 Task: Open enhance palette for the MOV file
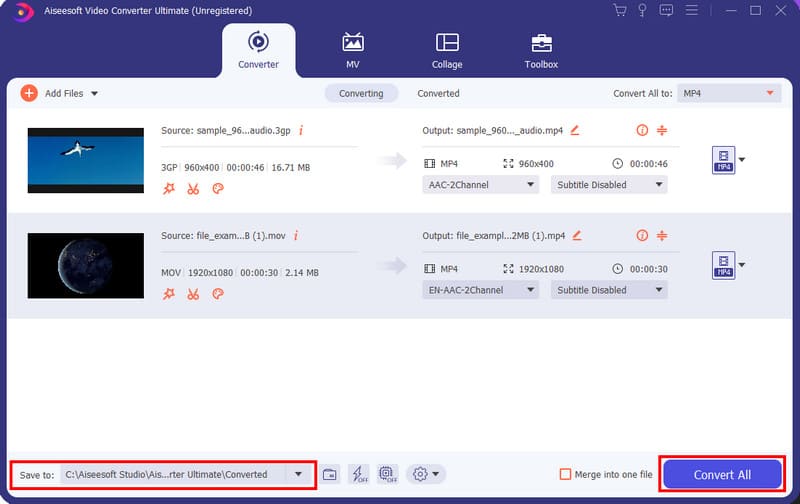218,294
